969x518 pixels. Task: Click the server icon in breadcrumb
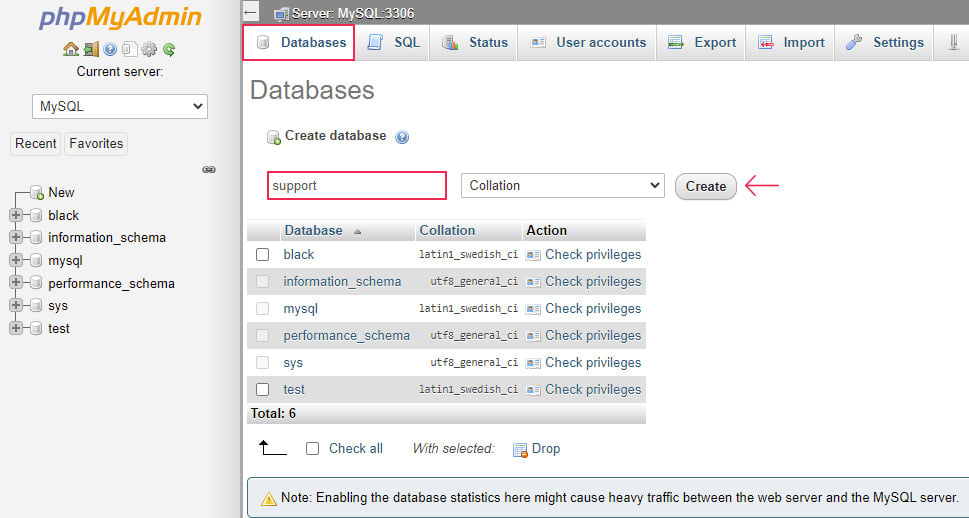(x=281, y=14)
